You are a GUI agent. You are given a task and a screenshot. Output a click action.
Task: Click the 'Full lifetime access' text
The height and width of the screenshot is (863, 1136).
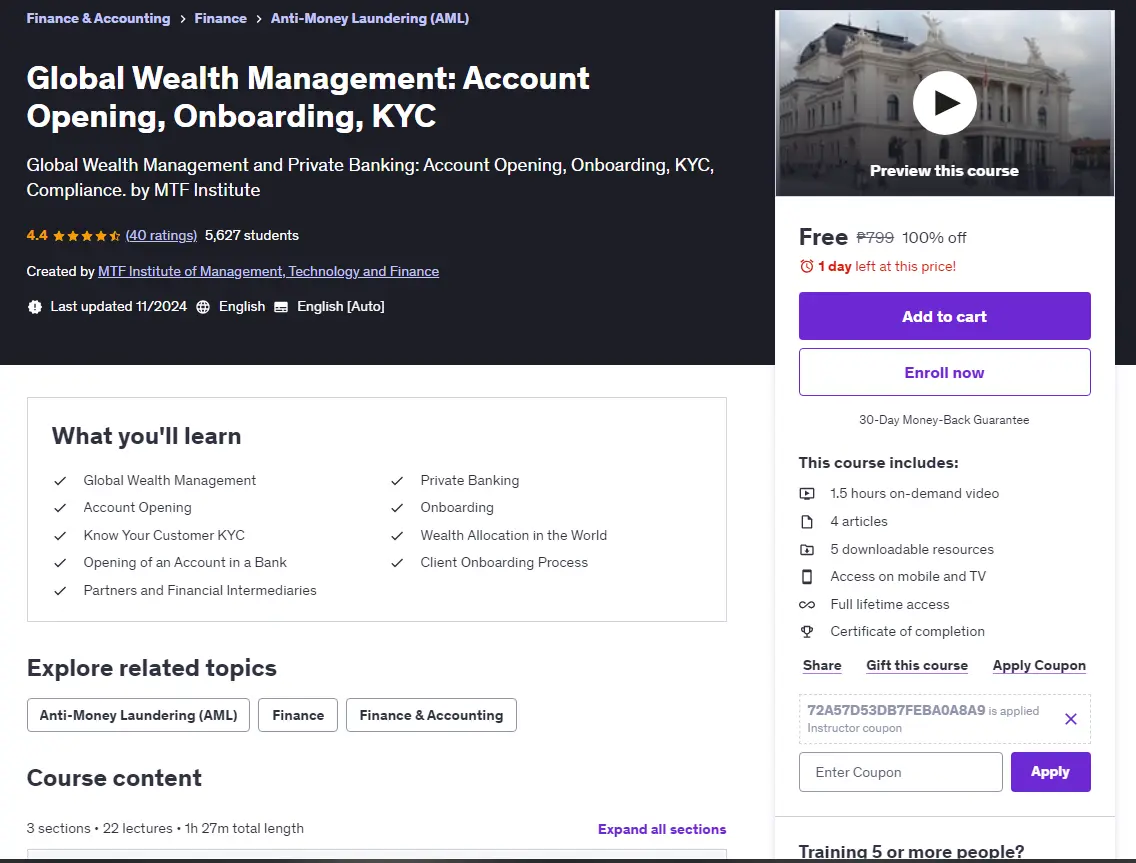click(890, 604)
